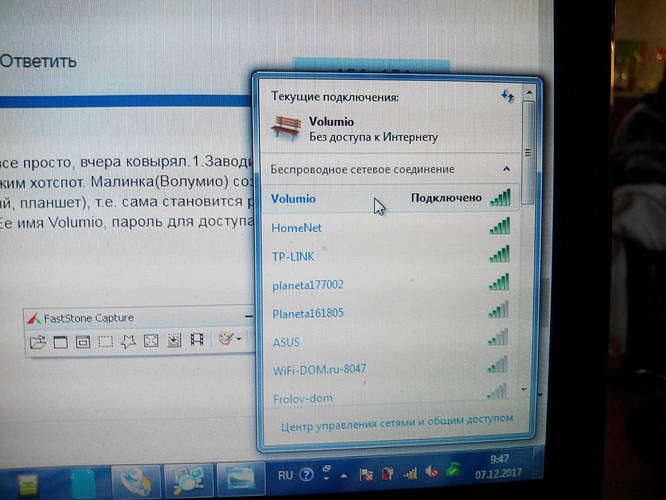Click the network list scrollbar thumb
This screenshot has width=666, height=500.
[528, 152]
